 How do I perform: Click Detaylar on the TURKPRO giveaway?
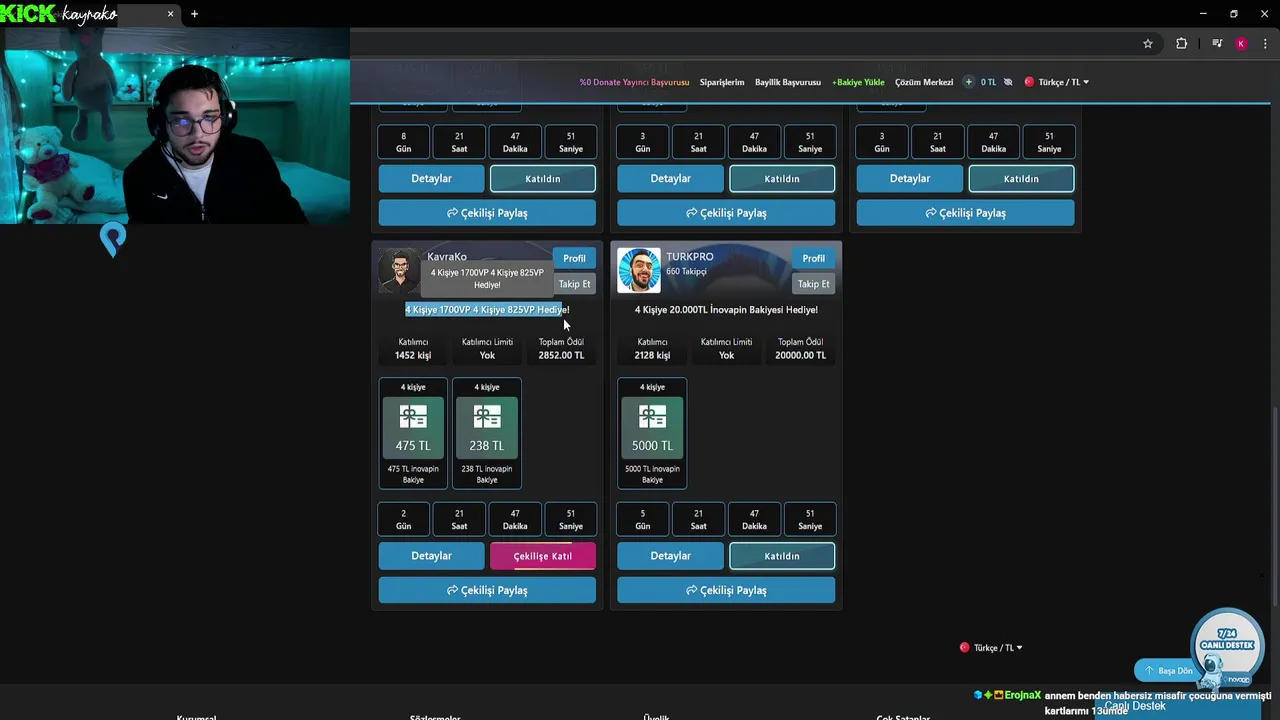point(671,556)
